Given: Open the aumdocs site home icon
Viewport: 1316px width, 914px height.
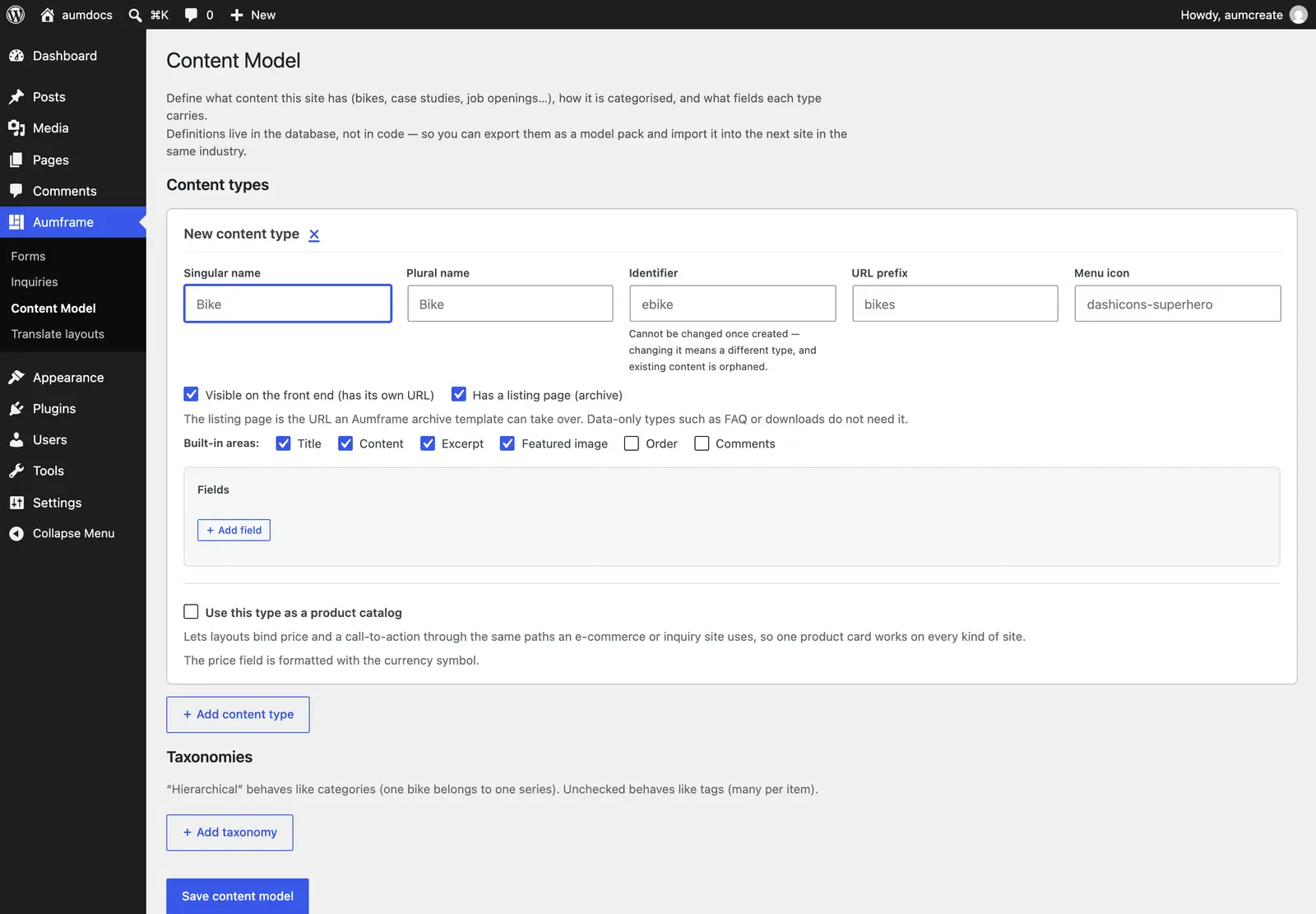Looking at the screenshot, I should (48, 15).
